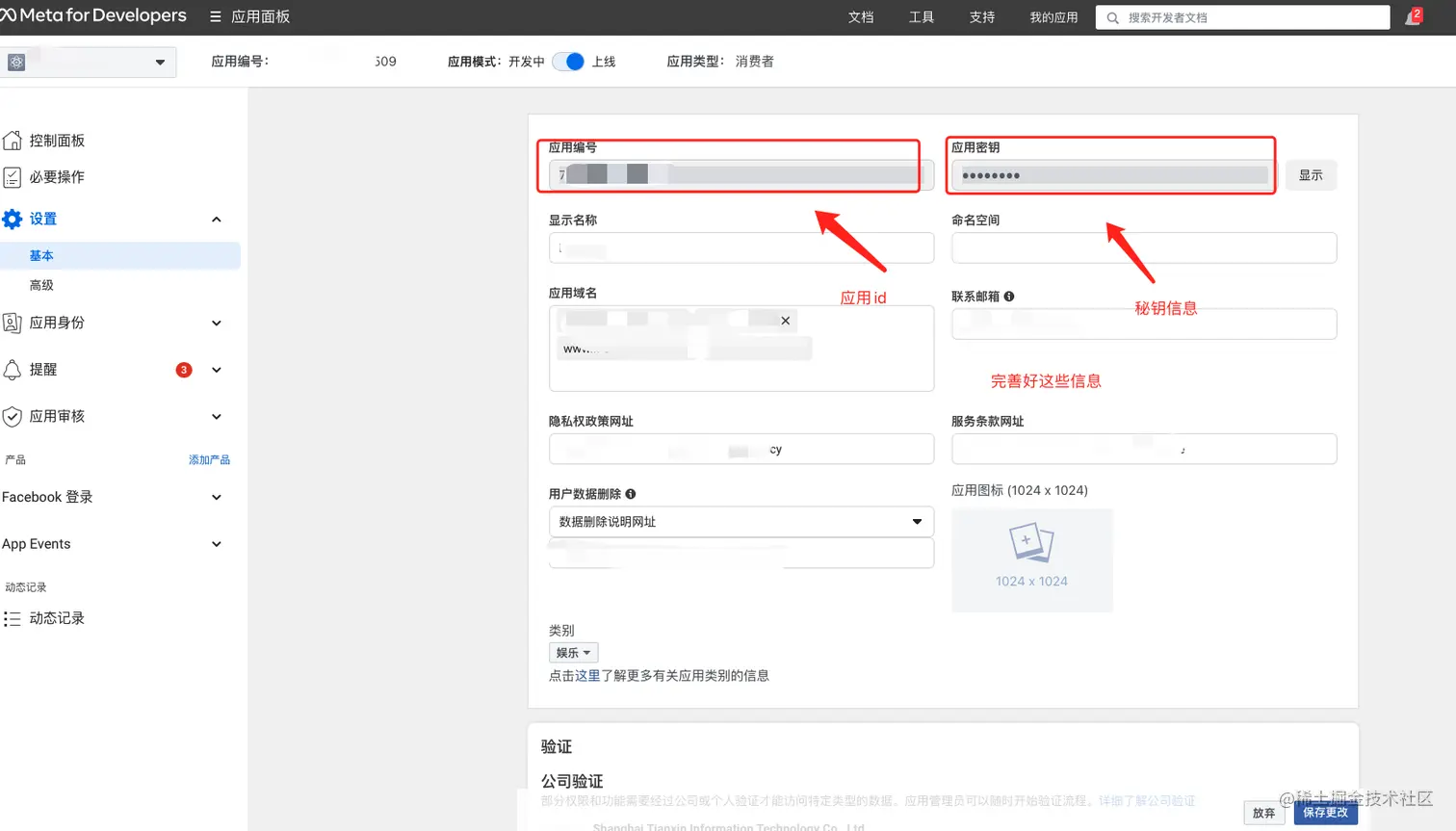1456x831 pixels.
Task: Click the add-image icon in app icon uploader
Action: [1031, 543]
